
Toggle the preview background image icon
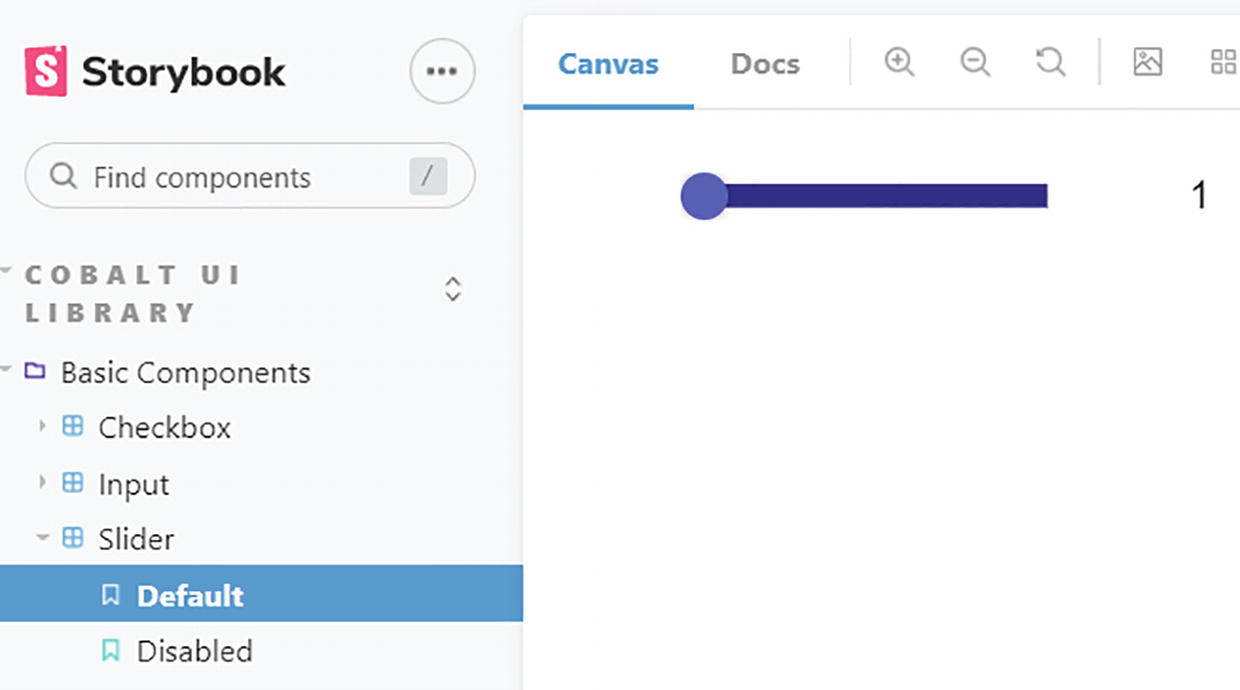tap(1147, 62)
